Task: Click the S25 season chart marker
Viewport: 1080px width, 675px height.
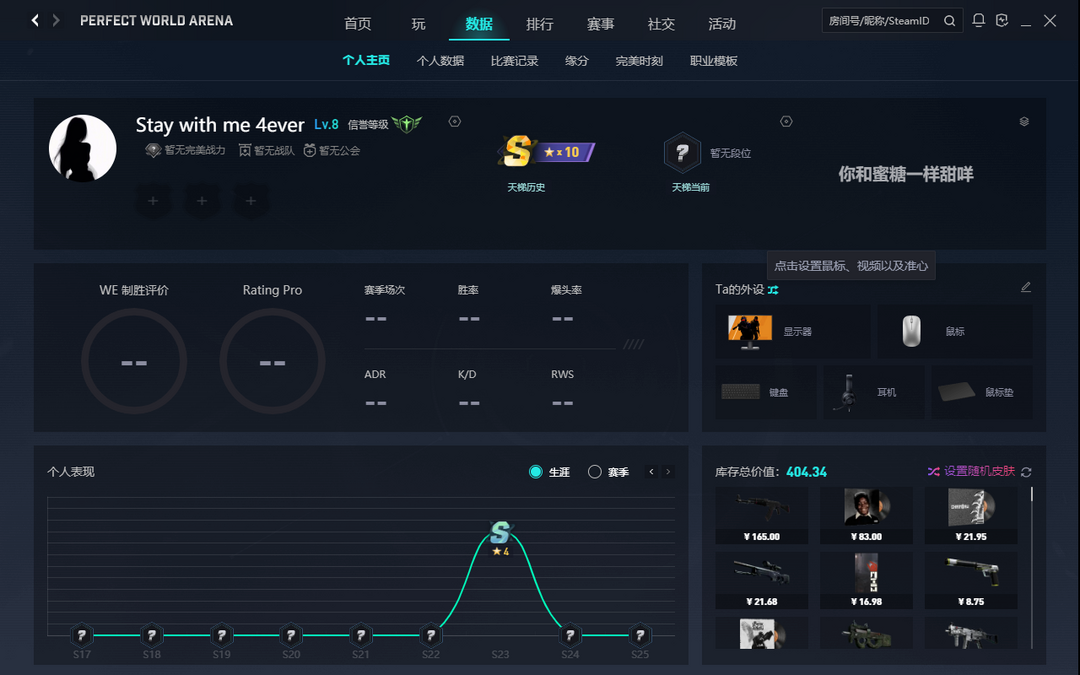Action: (x=640, y=635)
